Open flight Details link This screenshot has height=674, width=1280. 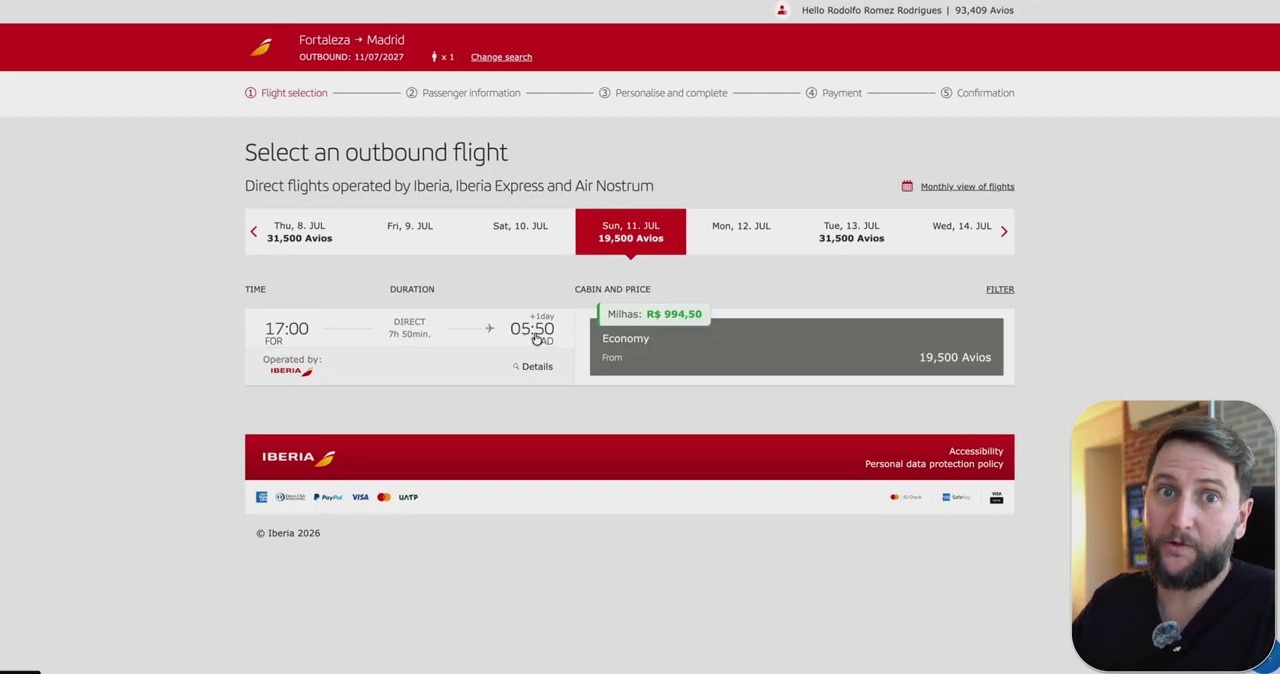pyautogui.click(x=537, y=367)
